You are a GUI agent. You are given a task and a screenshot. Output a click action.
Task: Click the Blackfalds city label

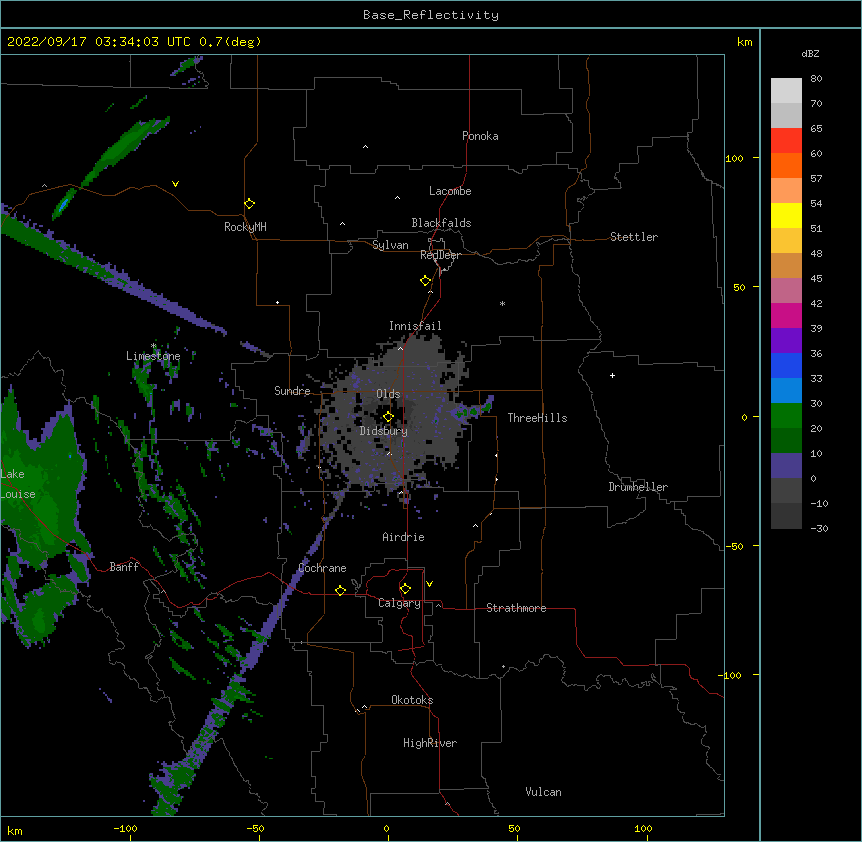(441, 223)
